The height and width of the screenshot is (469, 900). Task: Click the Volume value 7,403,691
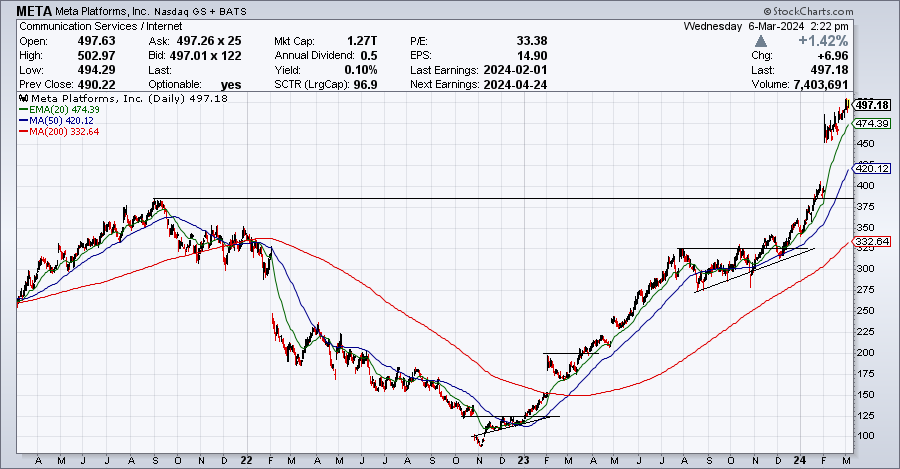(x=821, y=84)
